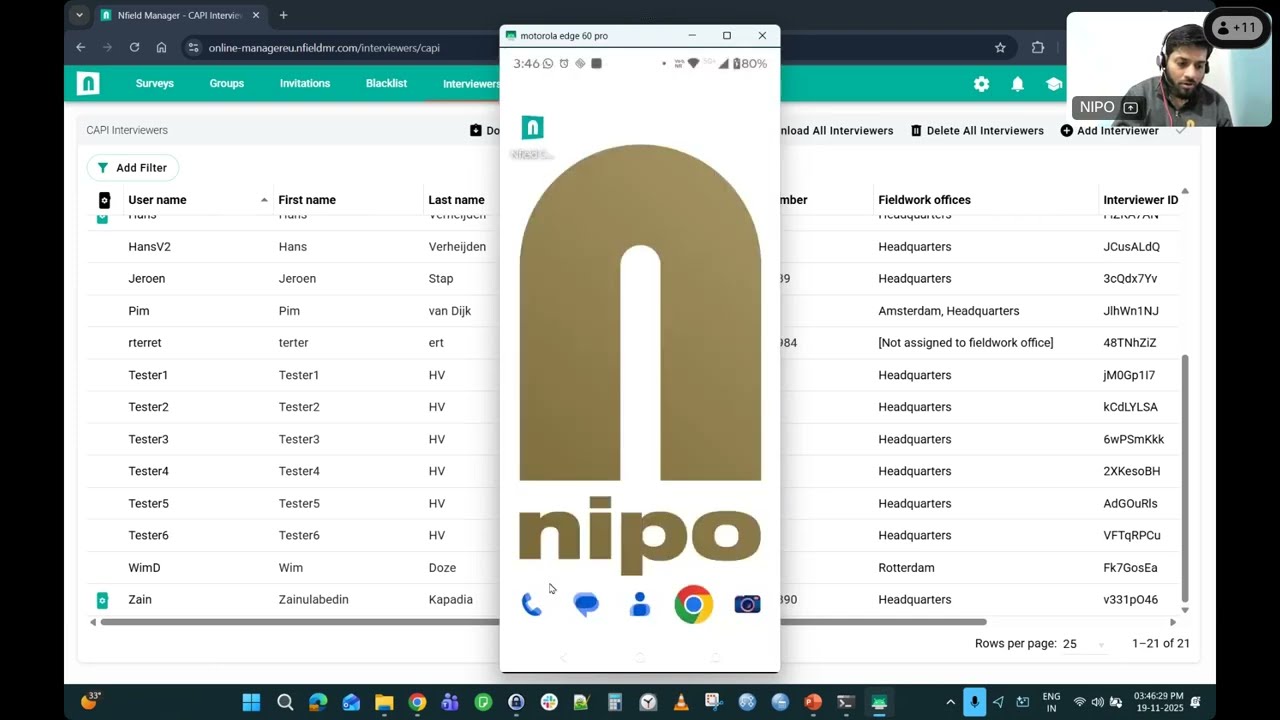This screenshot has width=1280, height=720.
Task: Open the Phone dialer app on the emulator
Action: point(532,604)
